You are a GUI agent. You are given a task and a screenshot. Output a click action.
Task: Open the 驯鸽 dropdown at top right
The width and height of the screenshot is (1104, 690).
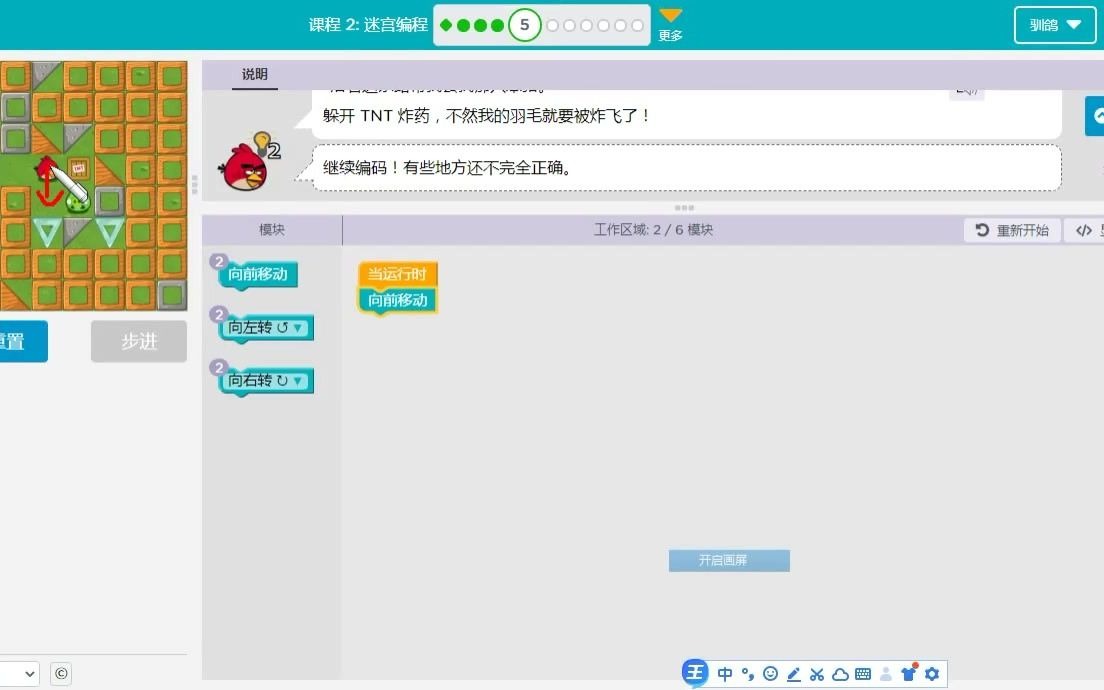tap(1054, 25)
